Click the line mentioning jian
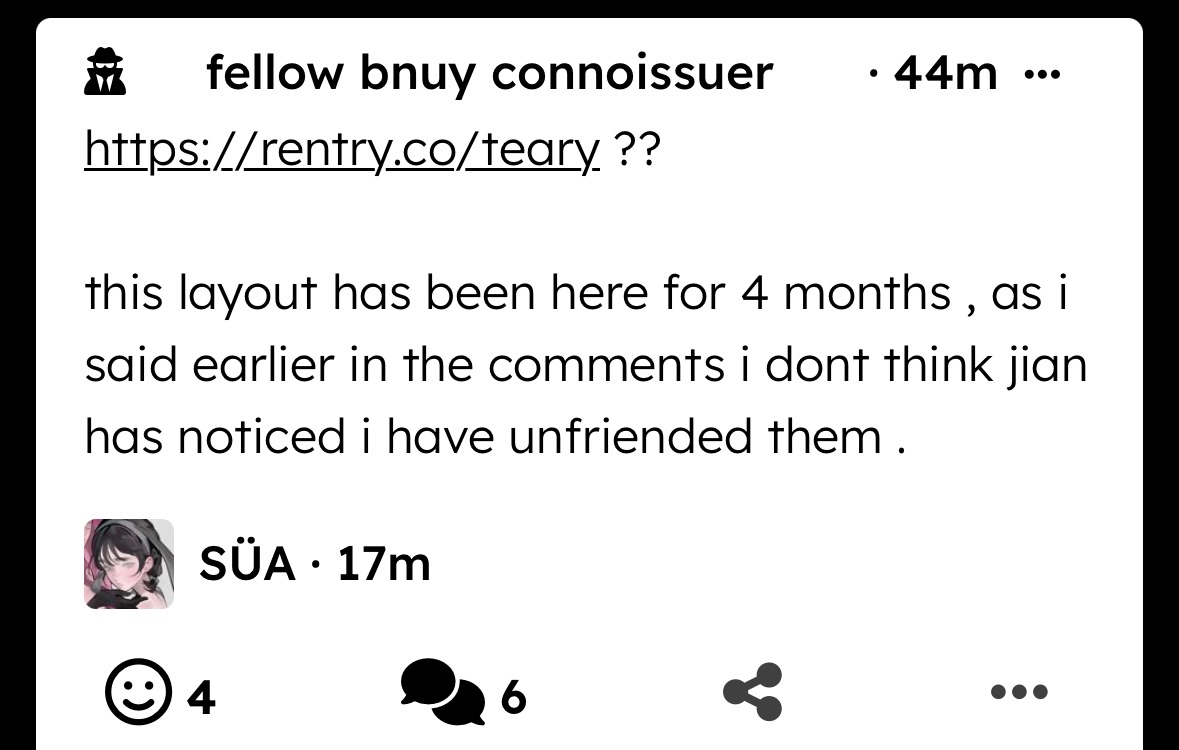 pos(585,365)
